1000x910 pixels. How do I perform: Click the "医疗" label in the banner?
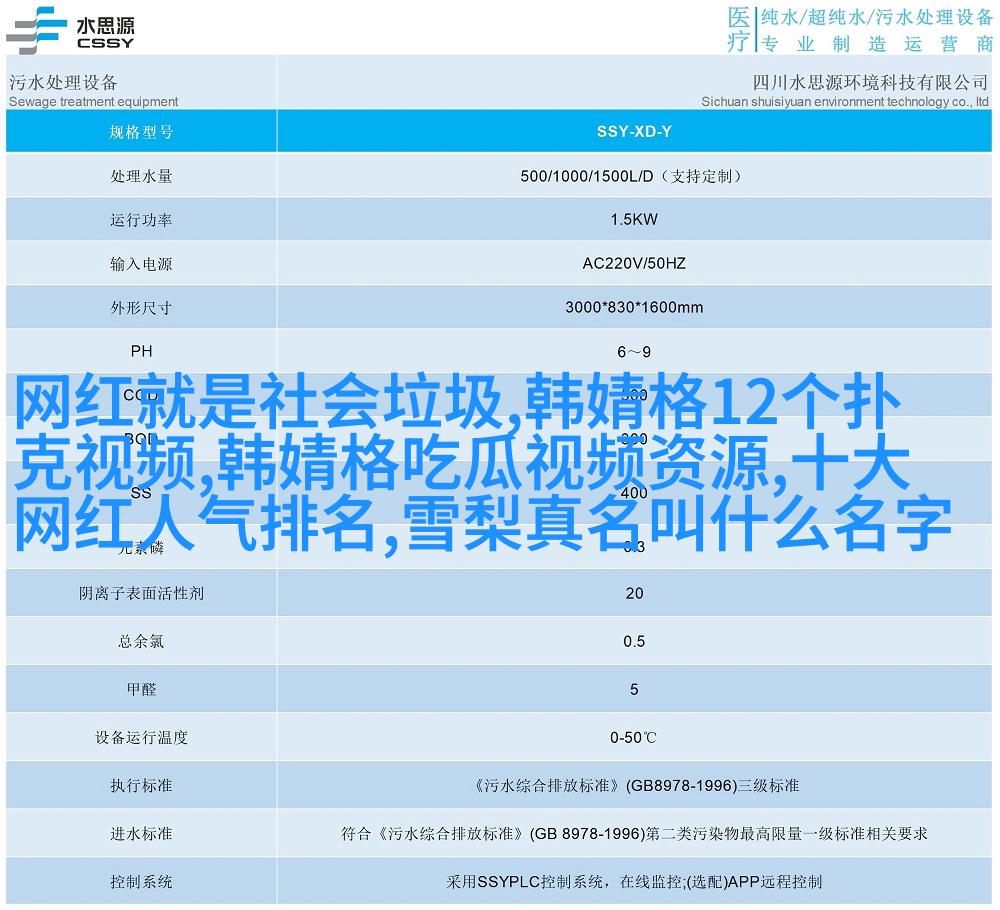[x=739, y=29]
